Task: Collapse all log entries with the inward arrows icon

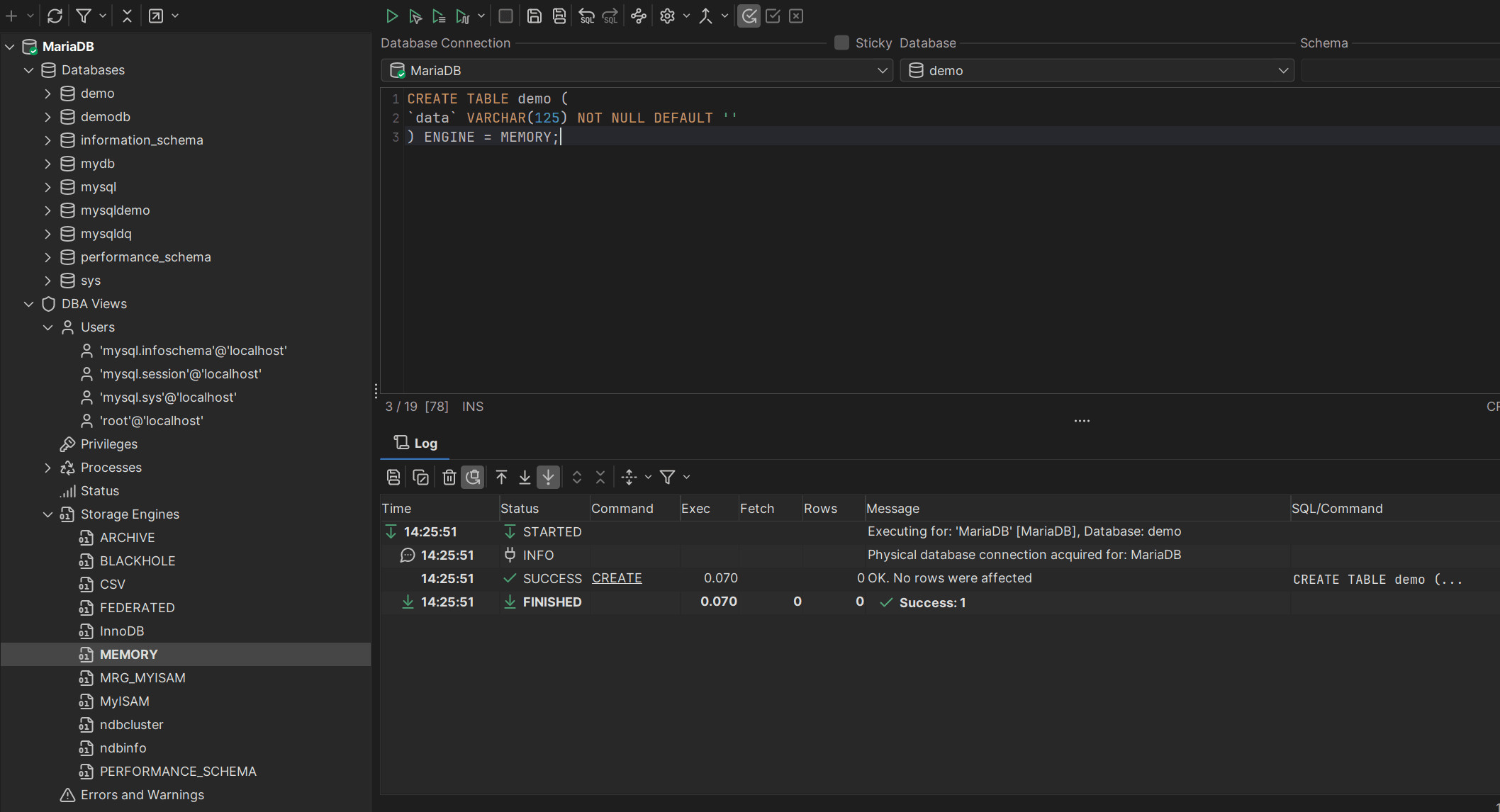Action: click(600, 477)
